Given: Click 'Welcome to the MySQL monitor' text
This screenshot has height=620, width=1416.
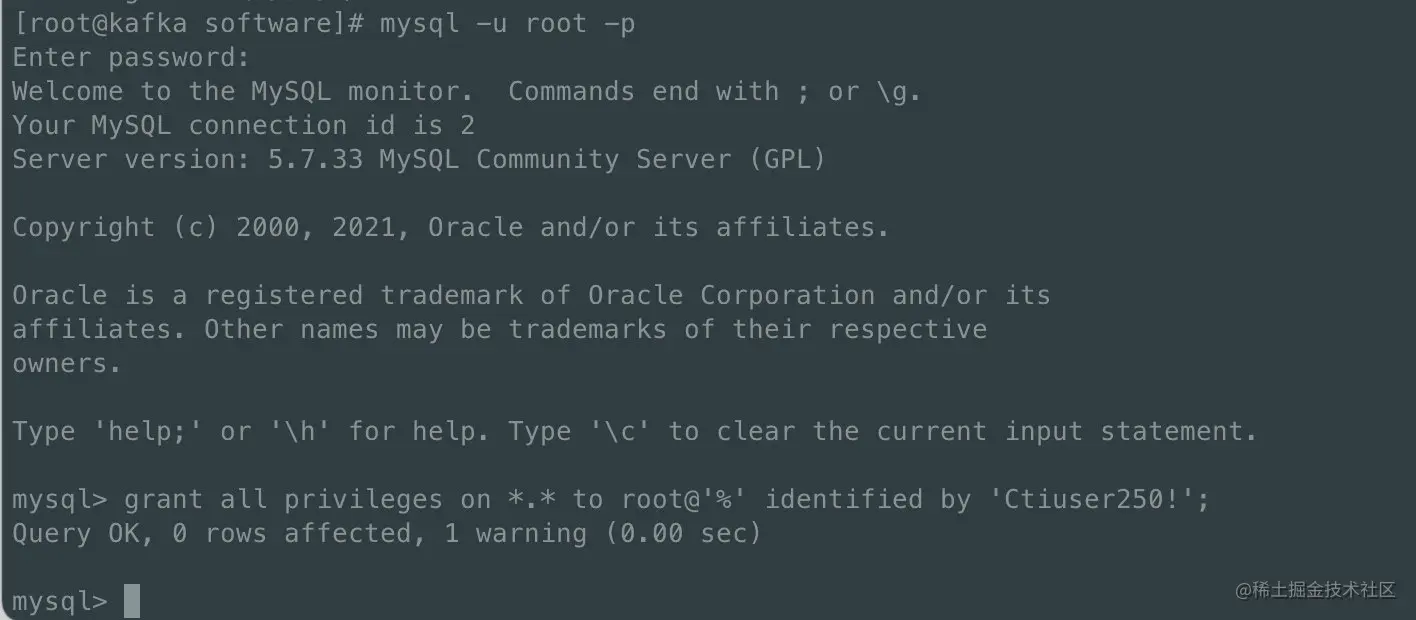Looking at the screenshot, I should pos(242,91).
